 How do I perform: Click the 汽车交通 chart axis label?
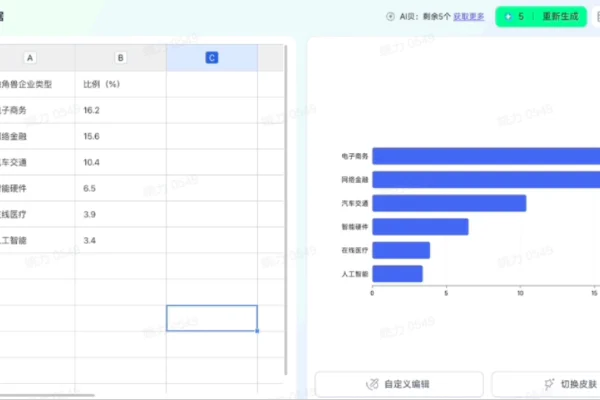pos(355,203)
